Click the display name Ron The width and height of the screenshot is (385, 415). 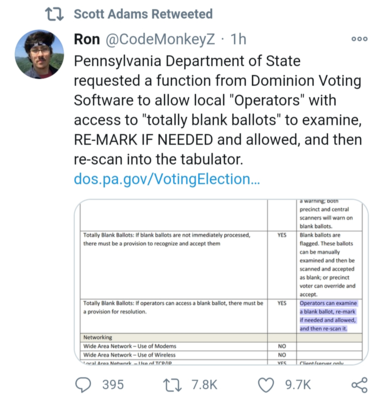[87, 39]
